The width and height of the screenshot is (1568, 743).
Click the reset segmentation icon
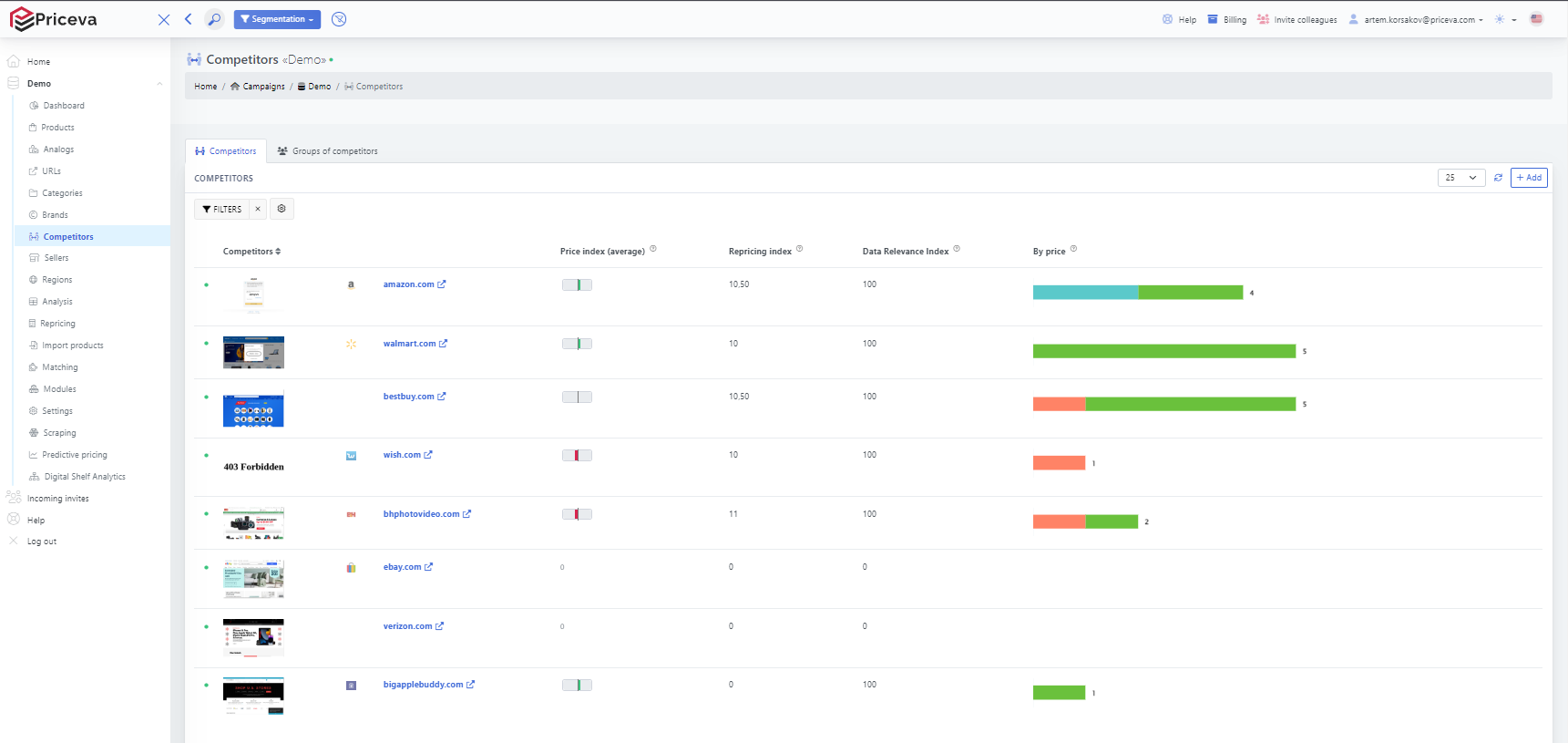339,19
